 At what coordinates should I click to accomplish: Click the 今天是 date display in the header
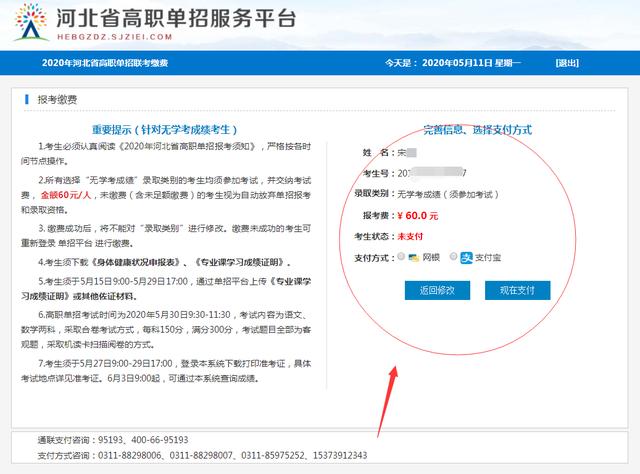453,63
